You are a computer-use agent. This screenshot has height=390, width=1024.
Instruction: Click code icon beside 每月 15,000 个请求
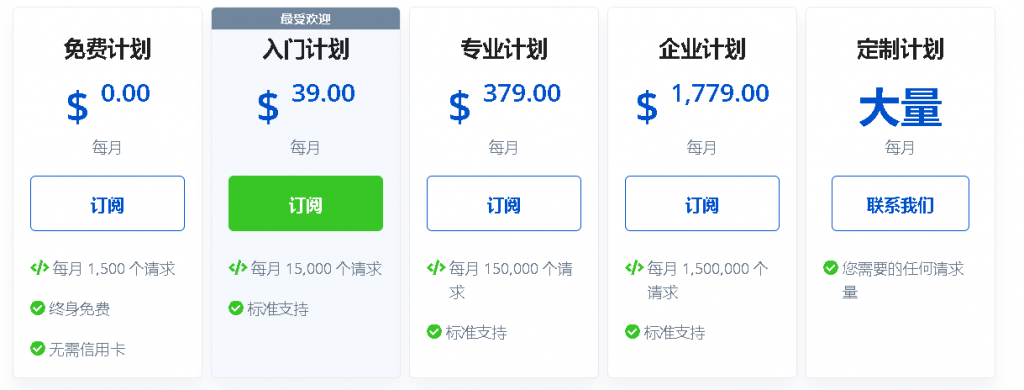[238, 268]
